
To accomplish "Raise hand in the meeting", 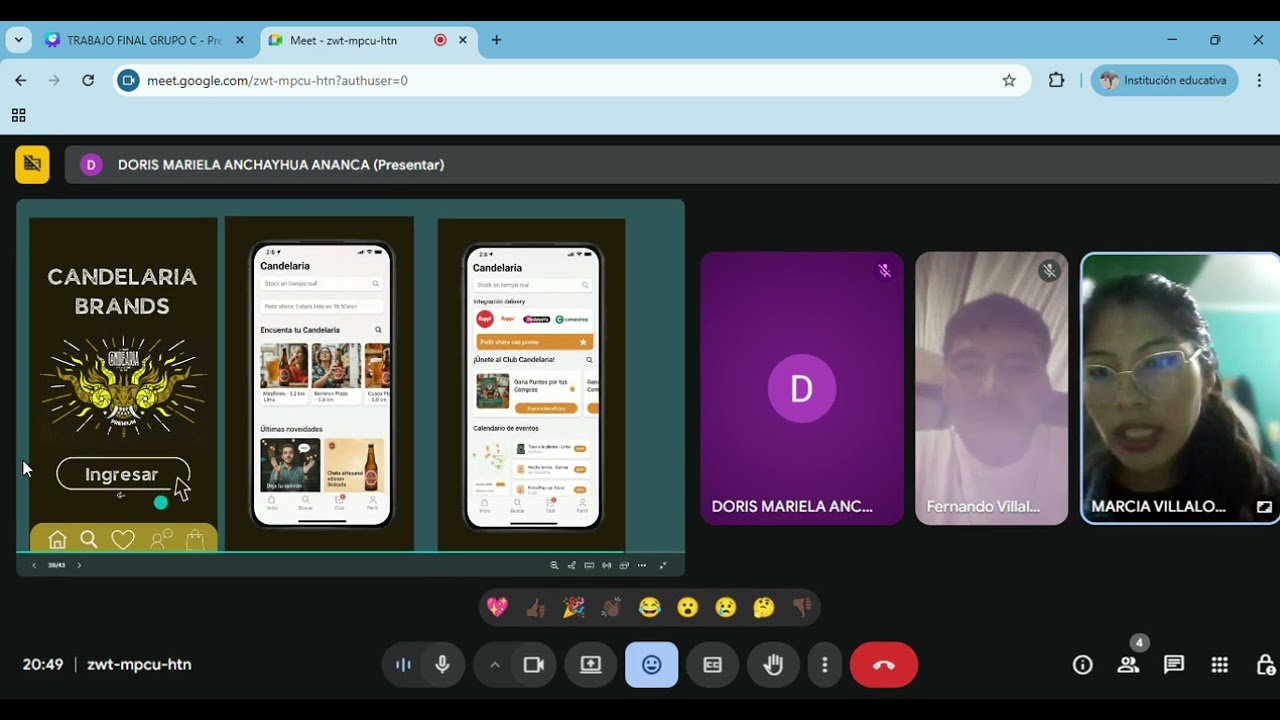I will click(773, 665).
